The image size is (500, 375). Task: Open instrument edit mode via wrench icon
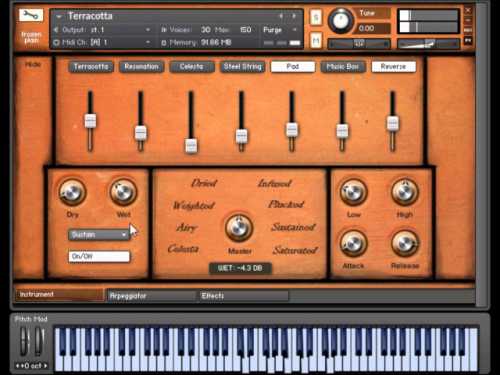click(x=31, y=15)
